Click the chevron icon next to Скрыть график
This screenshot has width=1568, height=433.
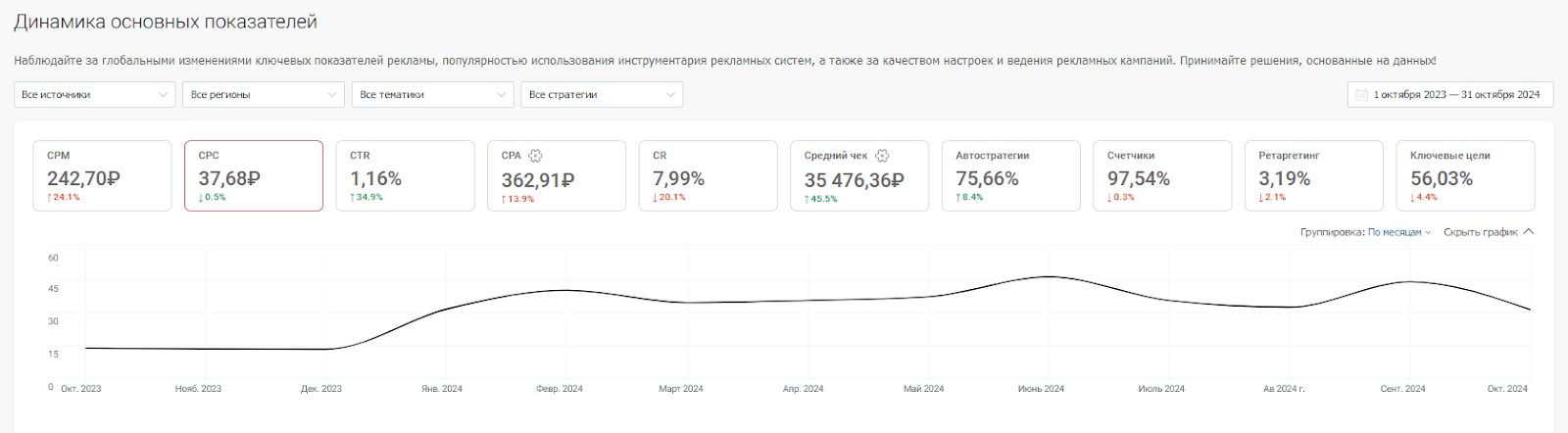pos(1529,232)
